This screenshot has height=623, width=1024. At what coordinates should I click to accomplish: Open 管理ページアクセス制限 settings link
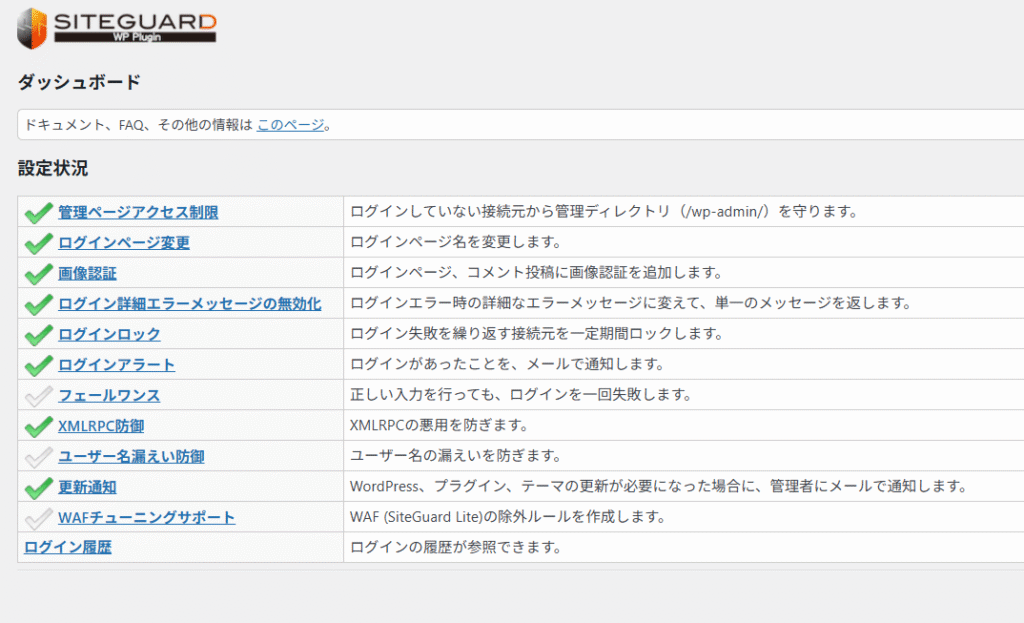coord(138,212)
